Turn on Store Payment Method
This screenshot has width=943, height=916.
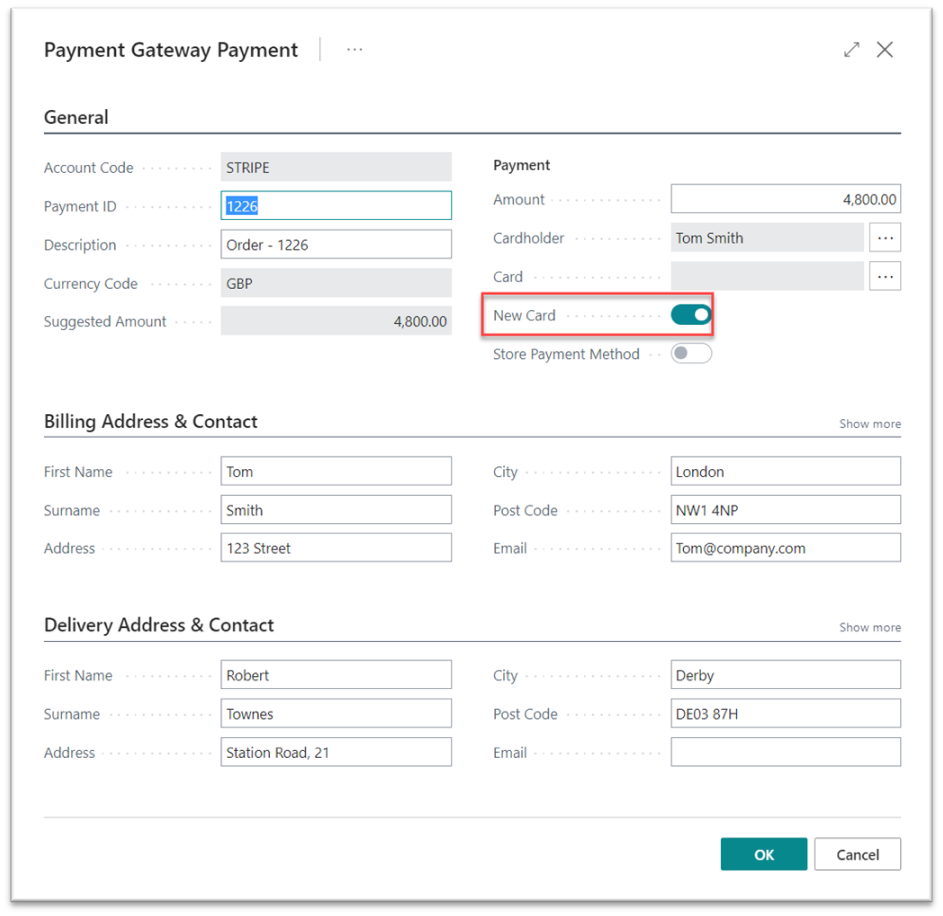tap(691, 353)
